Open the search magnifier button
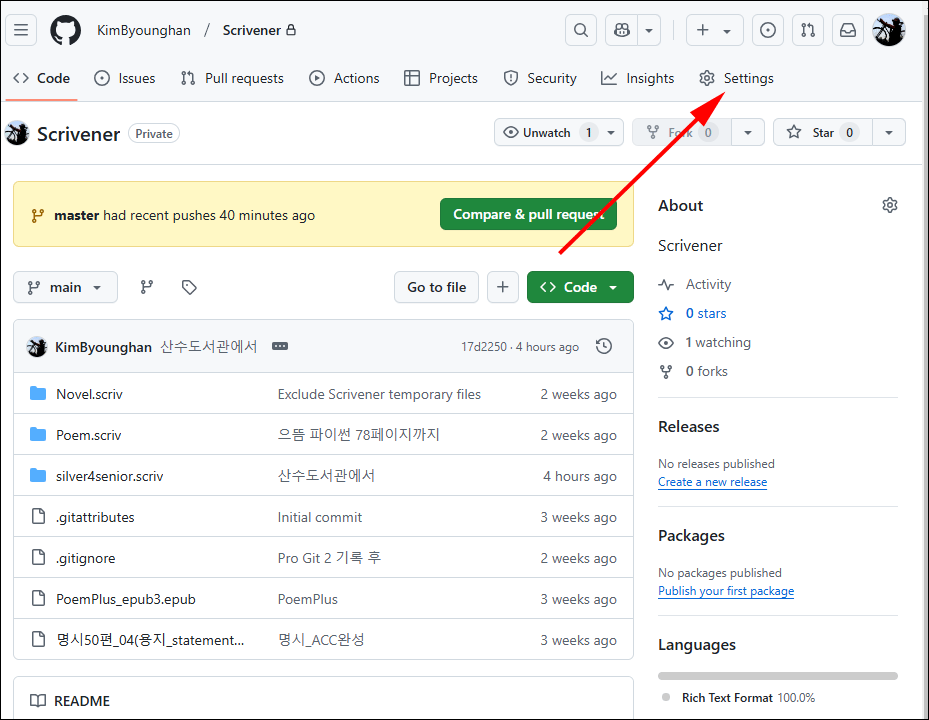The height and width of the screenshot is (720, 929). coord(581,30)
